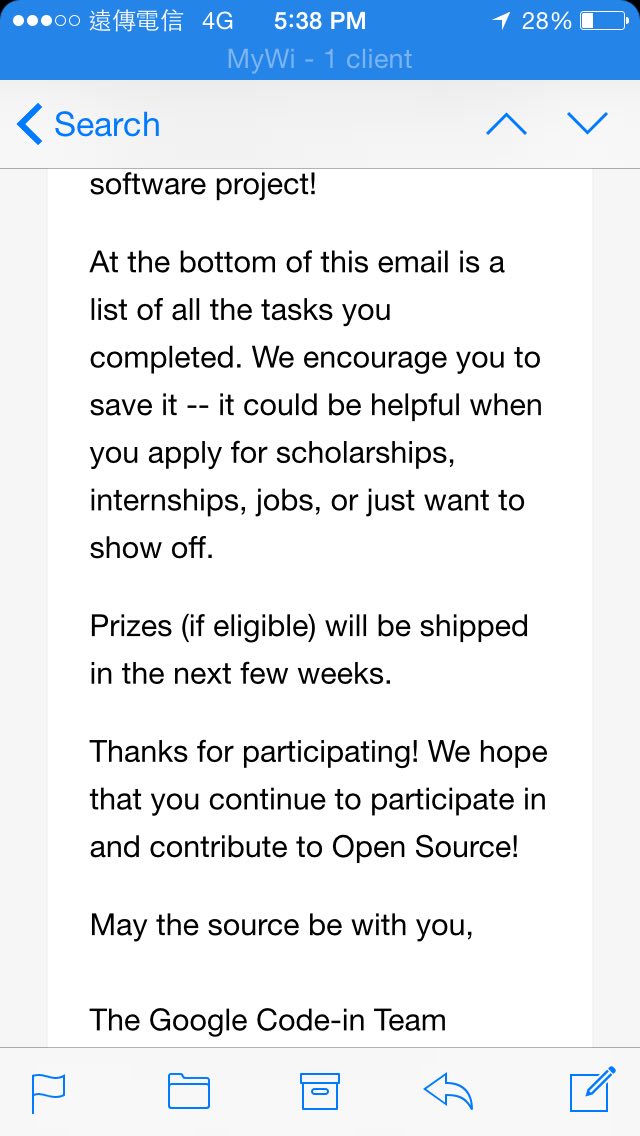Image resolution: width=640 pixels, height=1136 pixels.
Task: Tap the "Thanks for participating!" paragraph
Action: click(318, 799)
